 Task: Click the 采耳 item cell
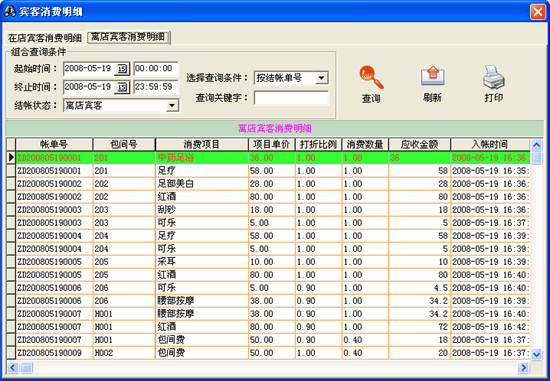[x=202, y=261]
